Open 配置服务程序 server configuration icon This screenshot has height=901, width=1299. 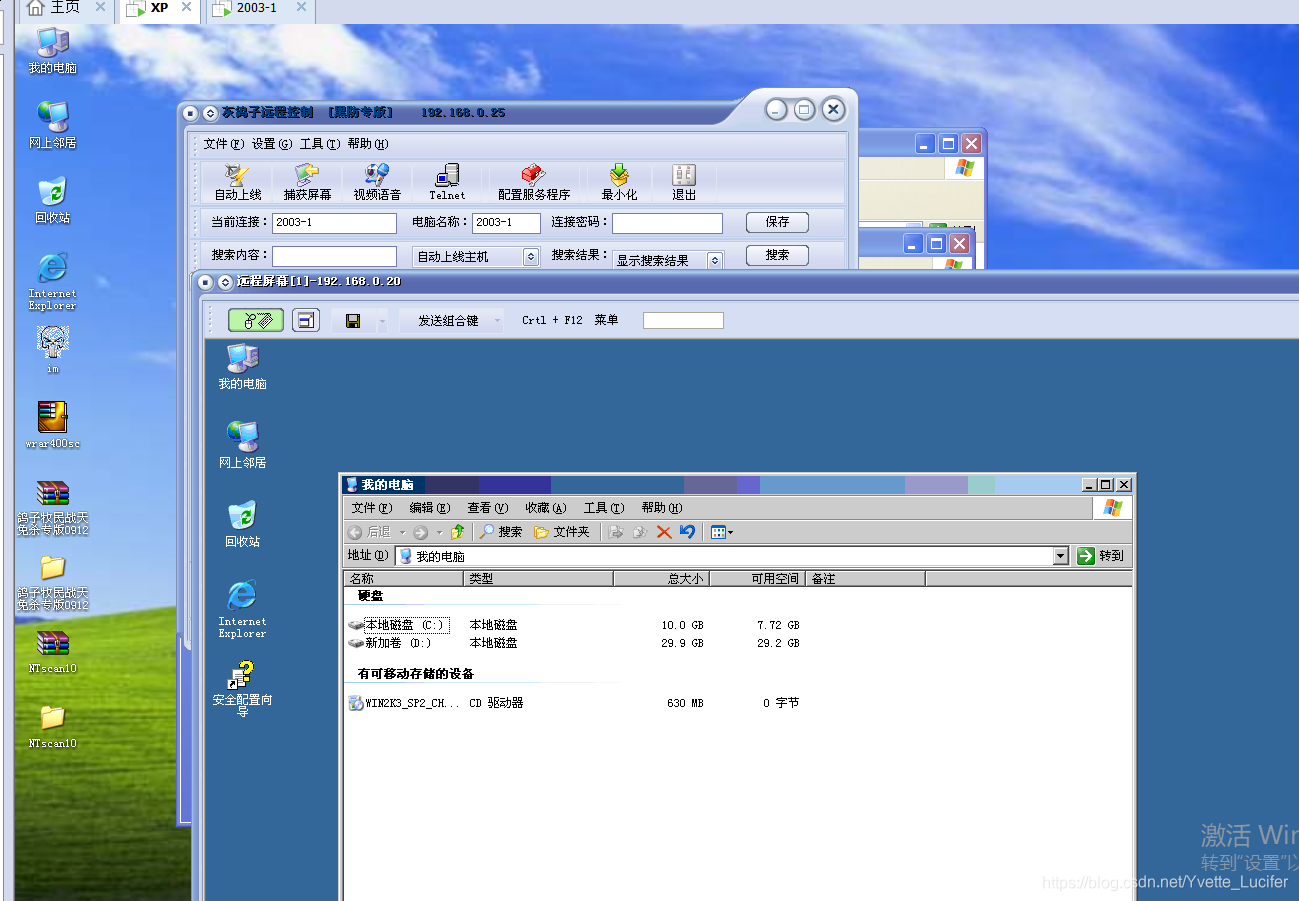pyautogui.click(x=534, y=183)
